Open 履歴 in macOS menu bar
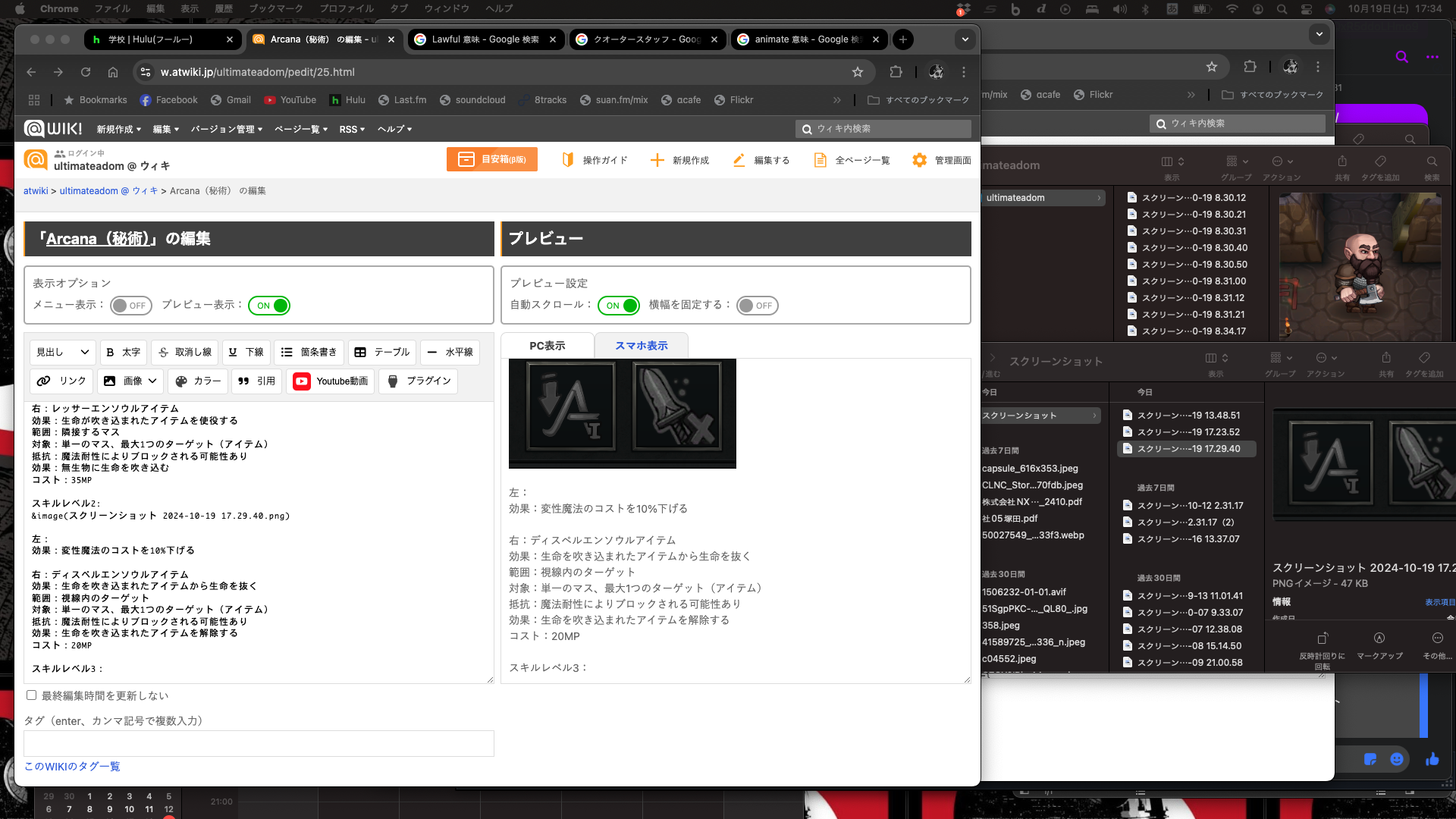Image resolution: width=1456 pixels, height=819 pixels. [223, 9]
